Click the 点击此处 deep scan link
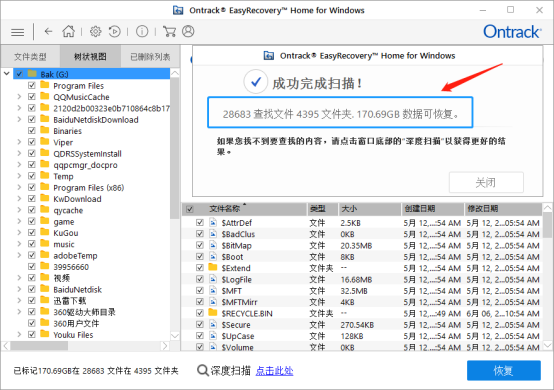Screen dimensions: 554x390 (274, 371)
